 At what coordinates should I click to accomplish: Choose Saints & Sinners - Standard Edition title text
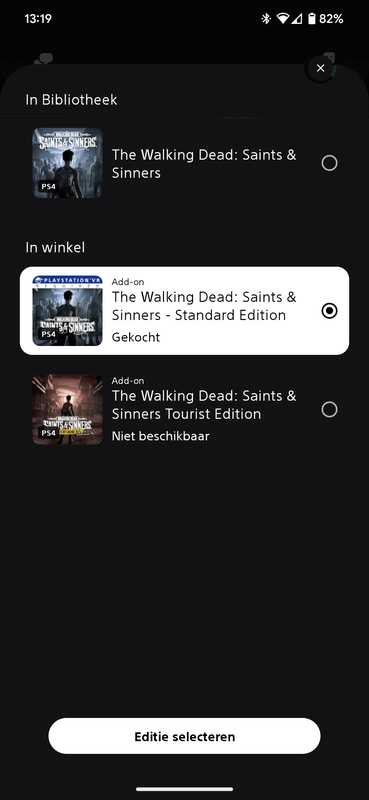204,306
